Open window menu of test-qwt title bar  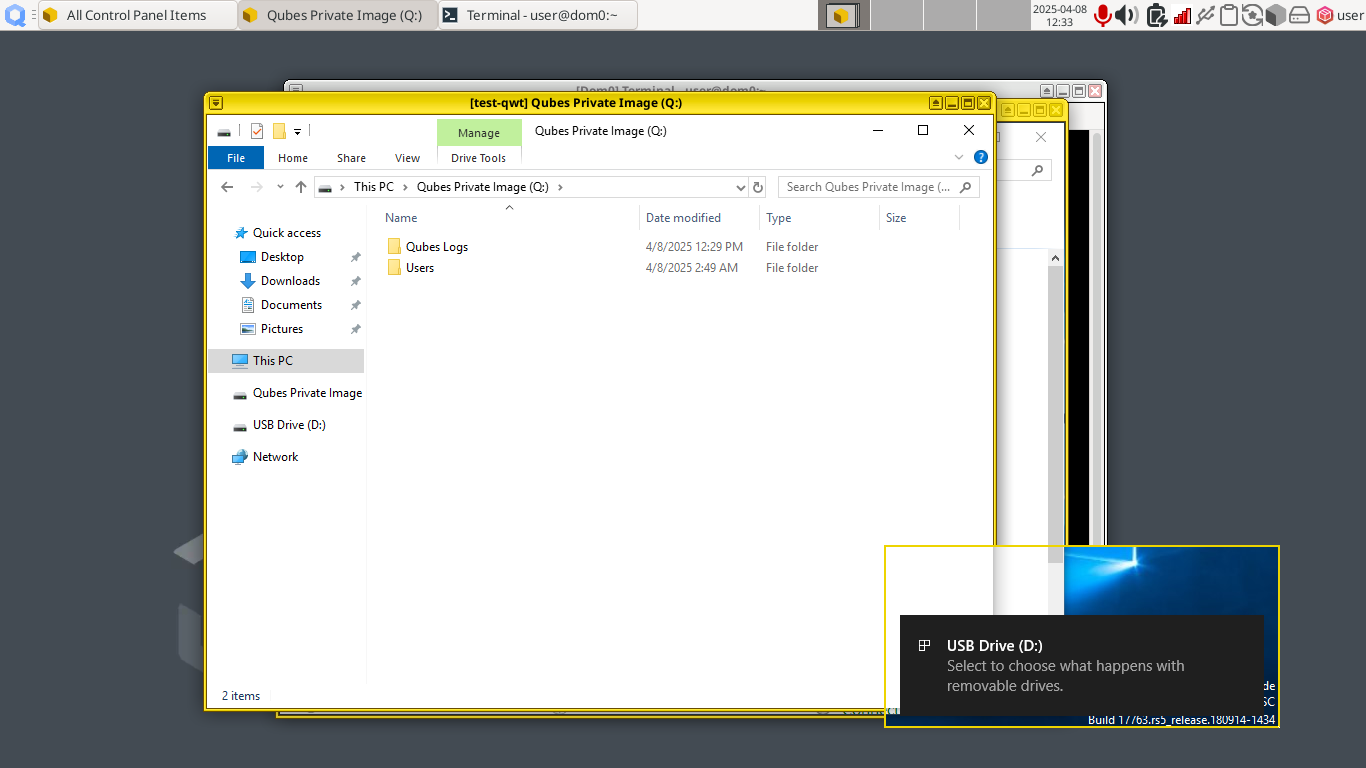216,103
